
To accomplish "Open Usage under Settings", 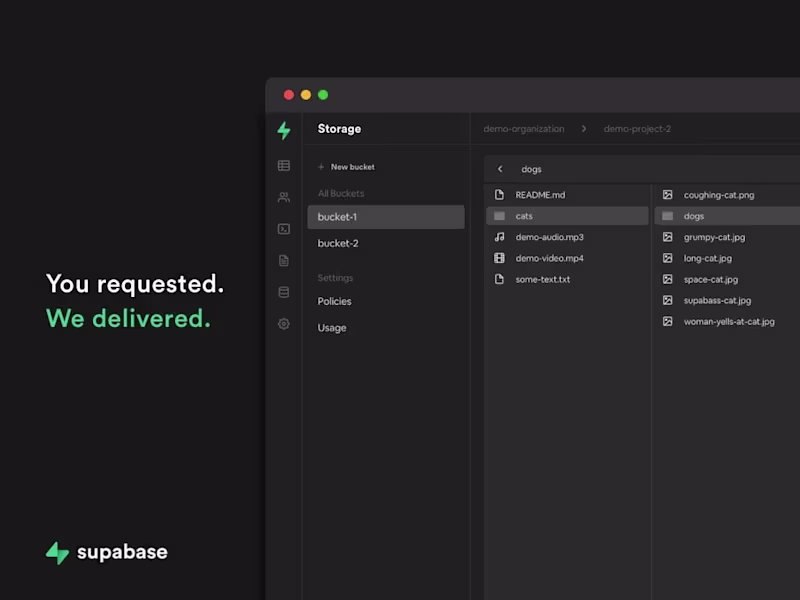I will coord(332,328).
